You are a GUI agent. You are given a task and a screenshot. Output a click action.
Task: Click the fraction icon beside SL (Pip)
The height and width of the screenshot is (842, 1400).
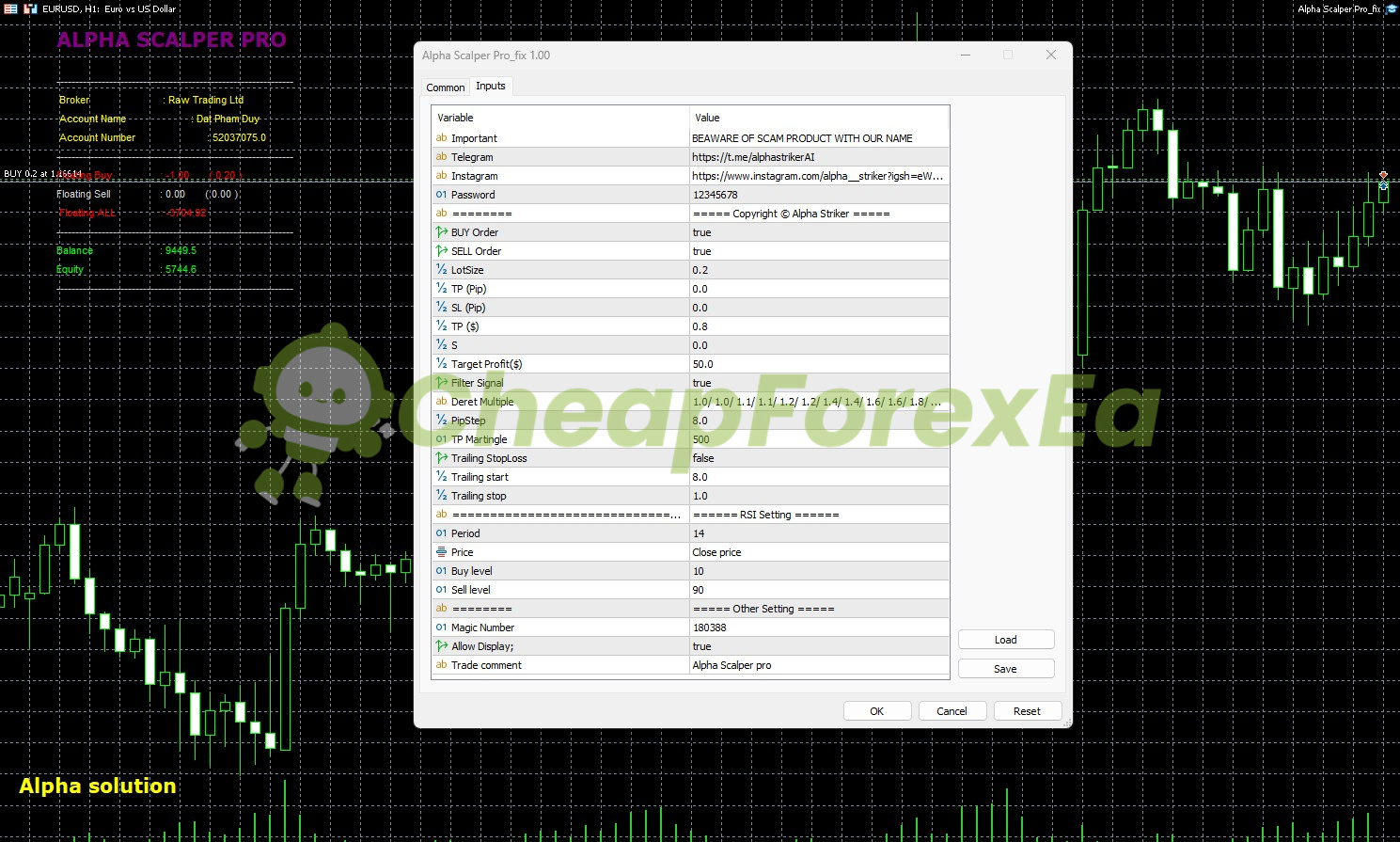pos(441,308)
